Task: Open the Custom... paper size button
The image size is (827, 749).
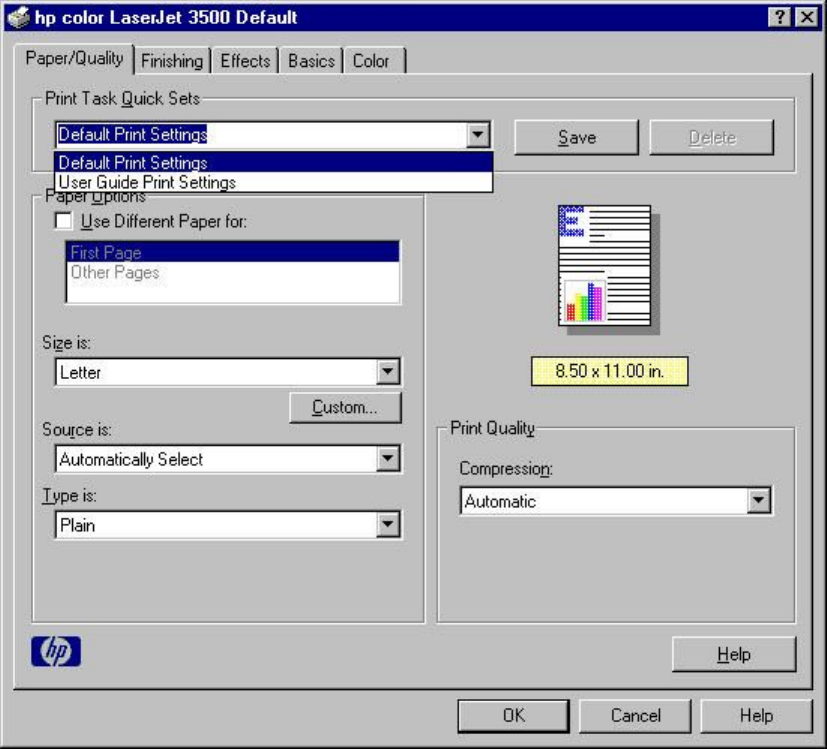Action: (x=345, y=407)
